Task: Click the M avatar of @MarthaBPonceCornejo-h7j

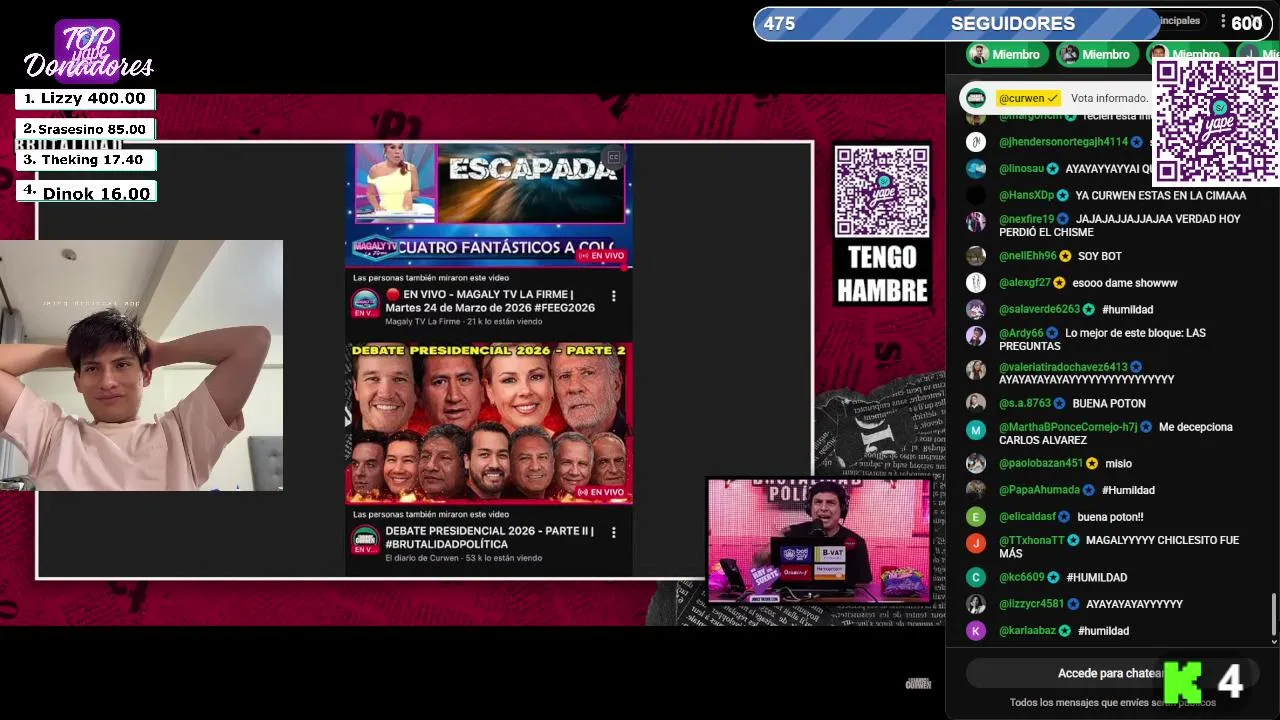Action: [976, 430]
